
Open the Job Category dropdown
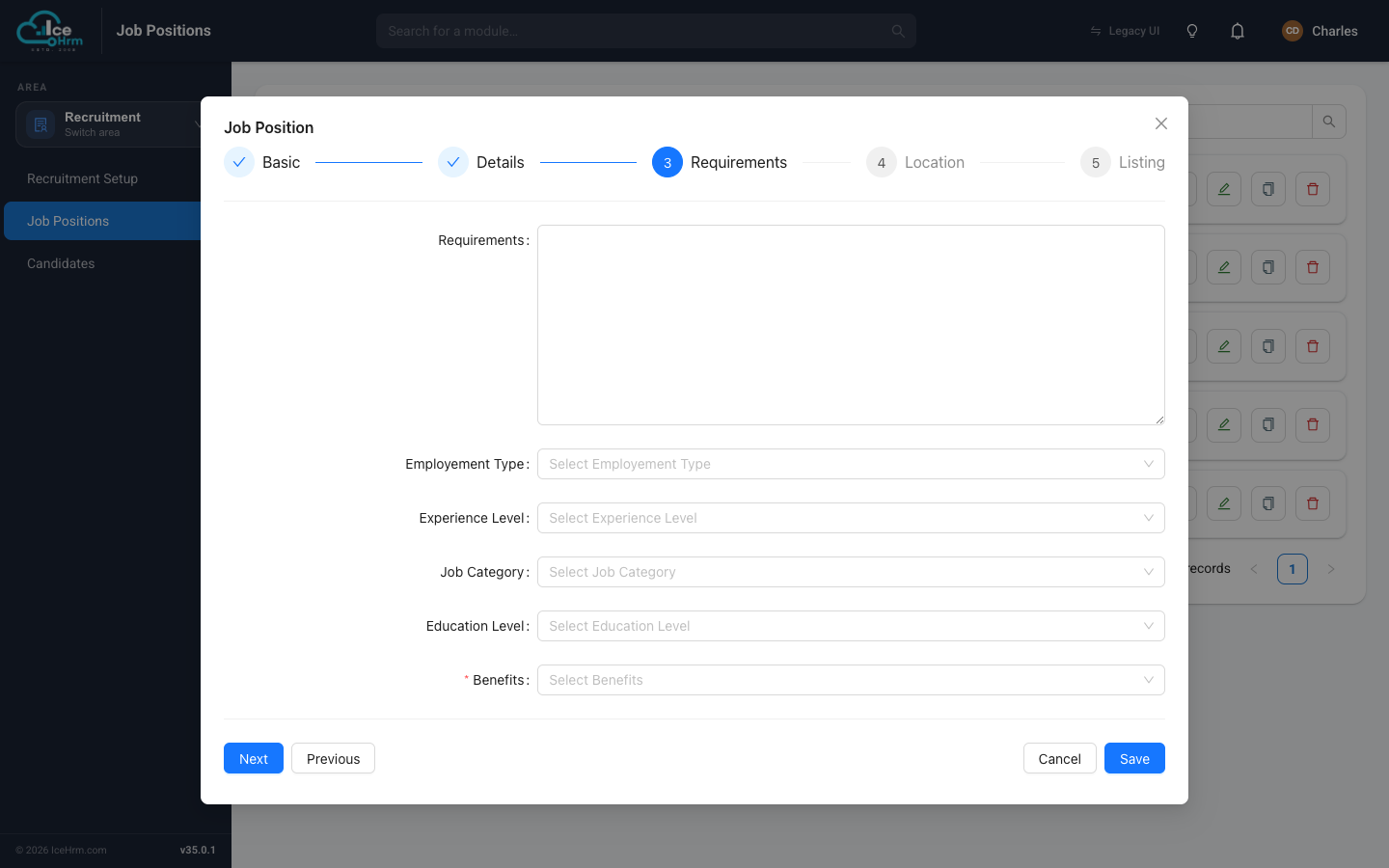click(851, 572)
